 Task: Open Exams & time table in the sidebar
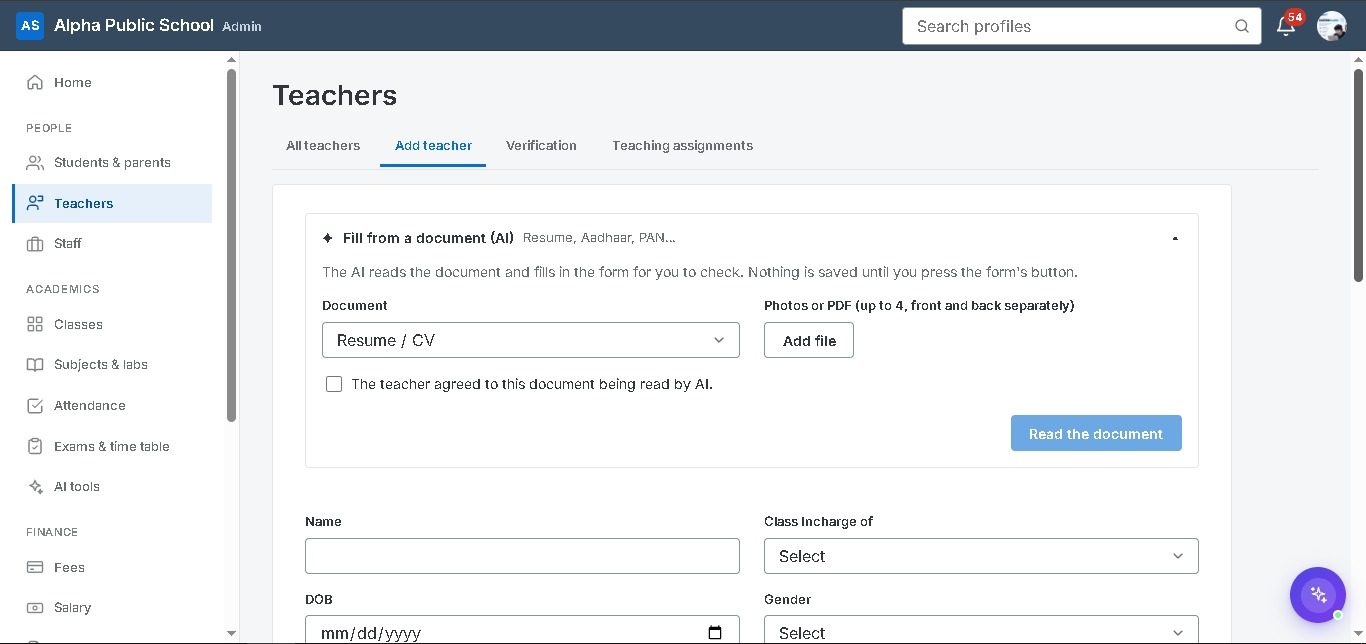pyautogui.click(x=112, y=446)
